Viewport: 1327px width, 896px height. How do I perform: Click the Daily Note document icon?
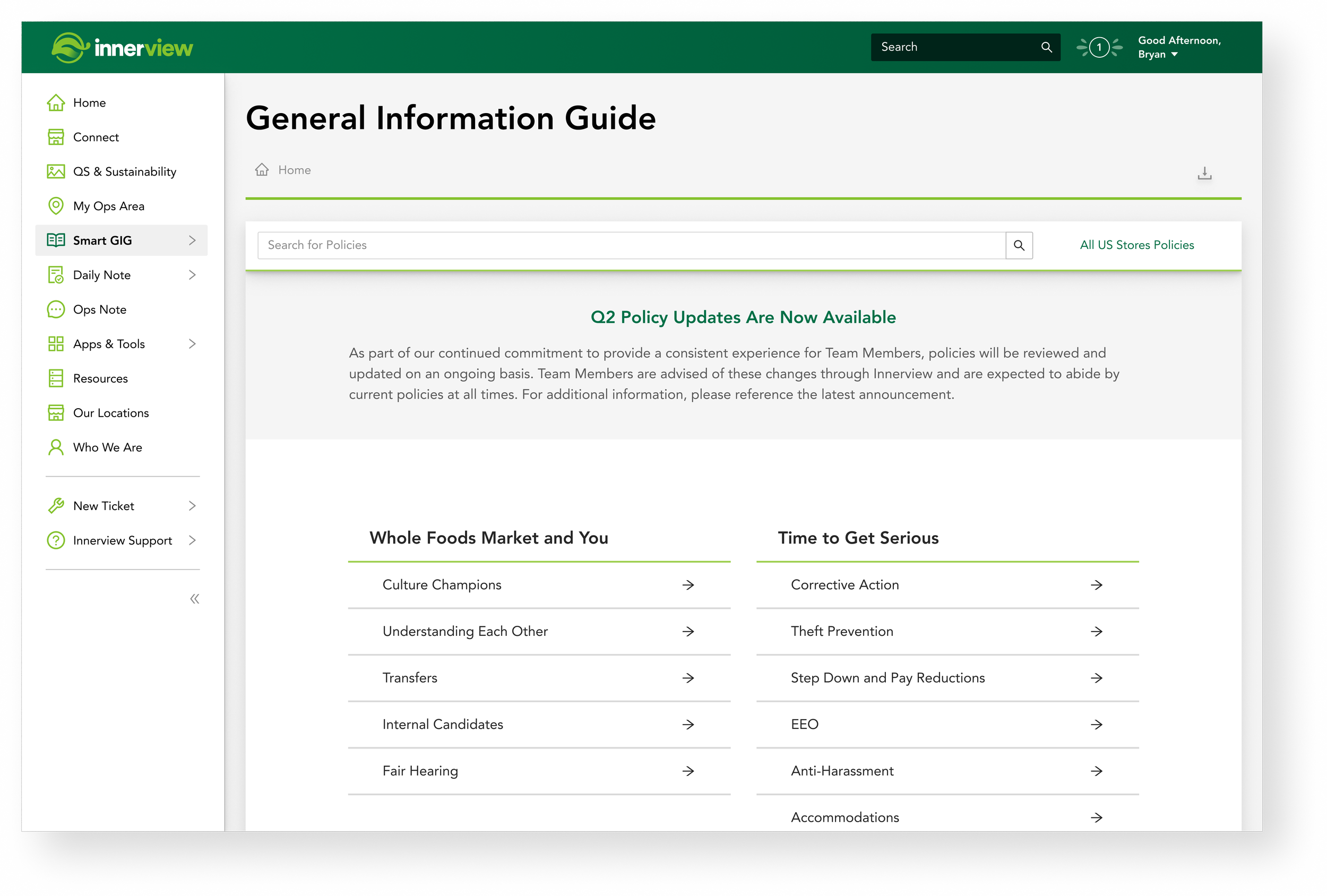coord(56,274)
